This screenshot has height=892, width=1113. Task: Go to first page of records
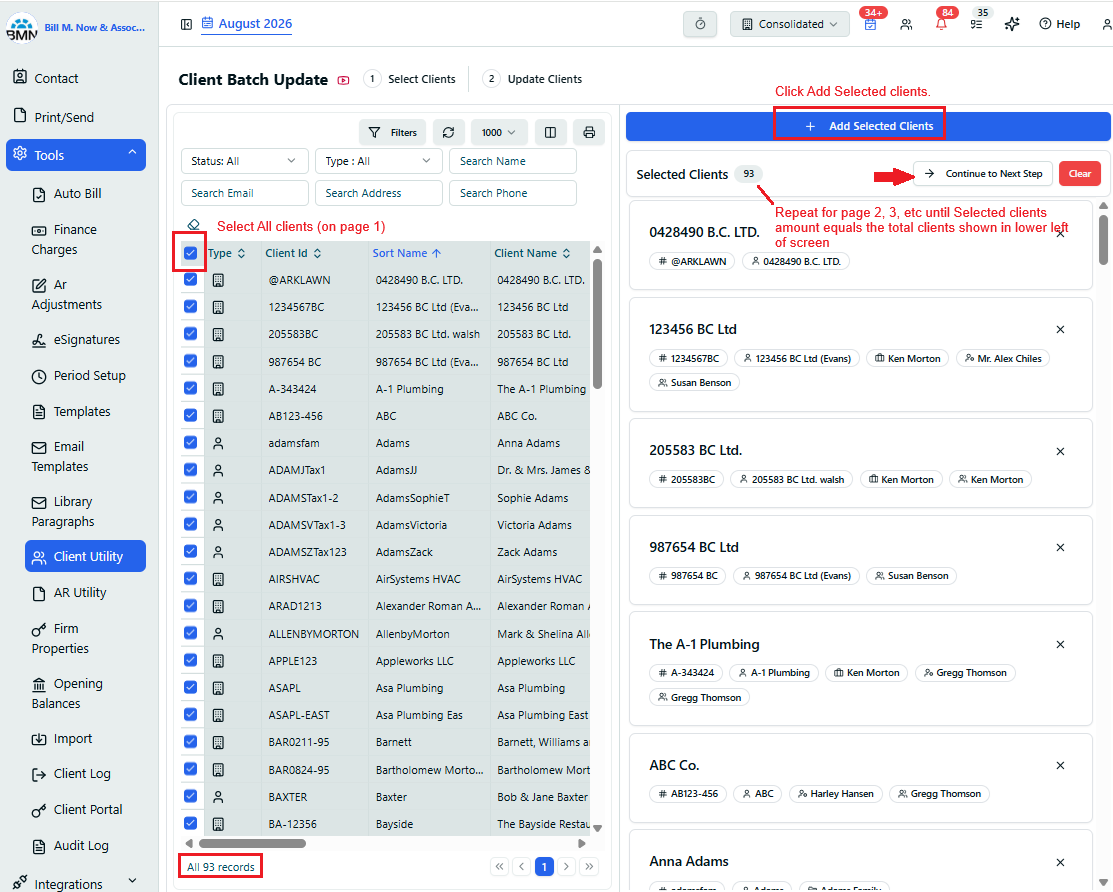tap(500, 866)
